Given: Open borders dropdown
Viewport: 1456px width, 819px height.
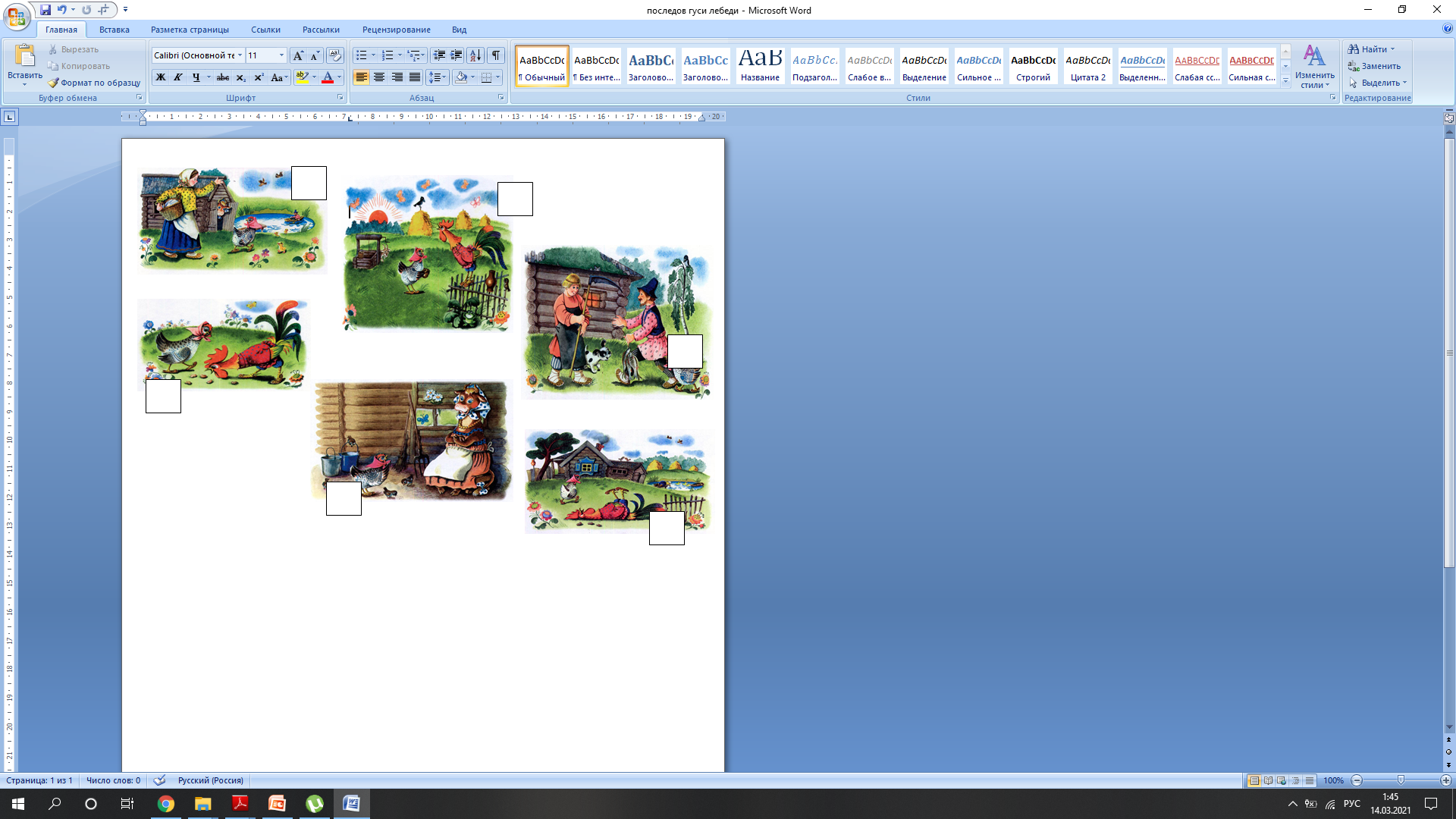Looking at the screenshot, I should (497, 77).
